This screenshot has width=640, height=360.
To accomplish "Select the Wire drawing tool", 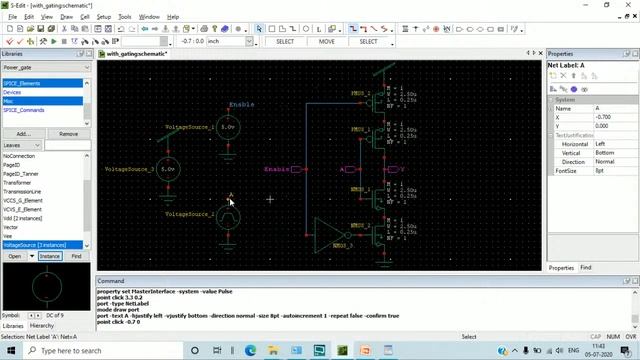I will [353, 29].
